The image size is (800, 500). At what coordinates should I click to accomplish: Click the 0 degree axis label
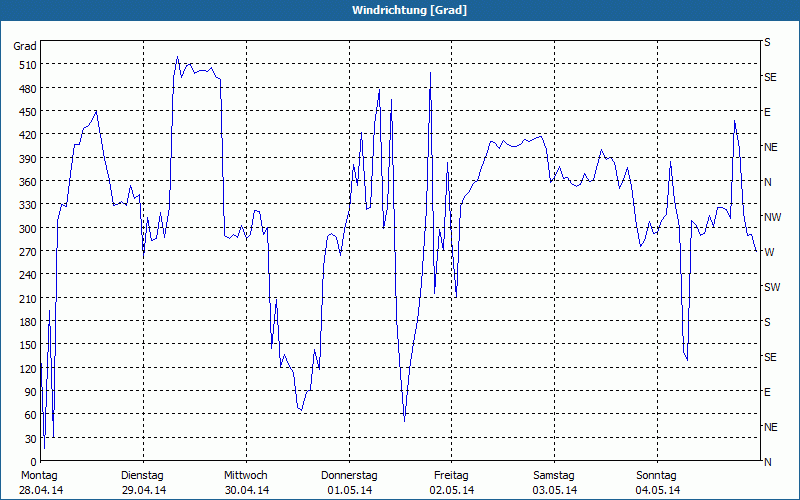[34, 462]
